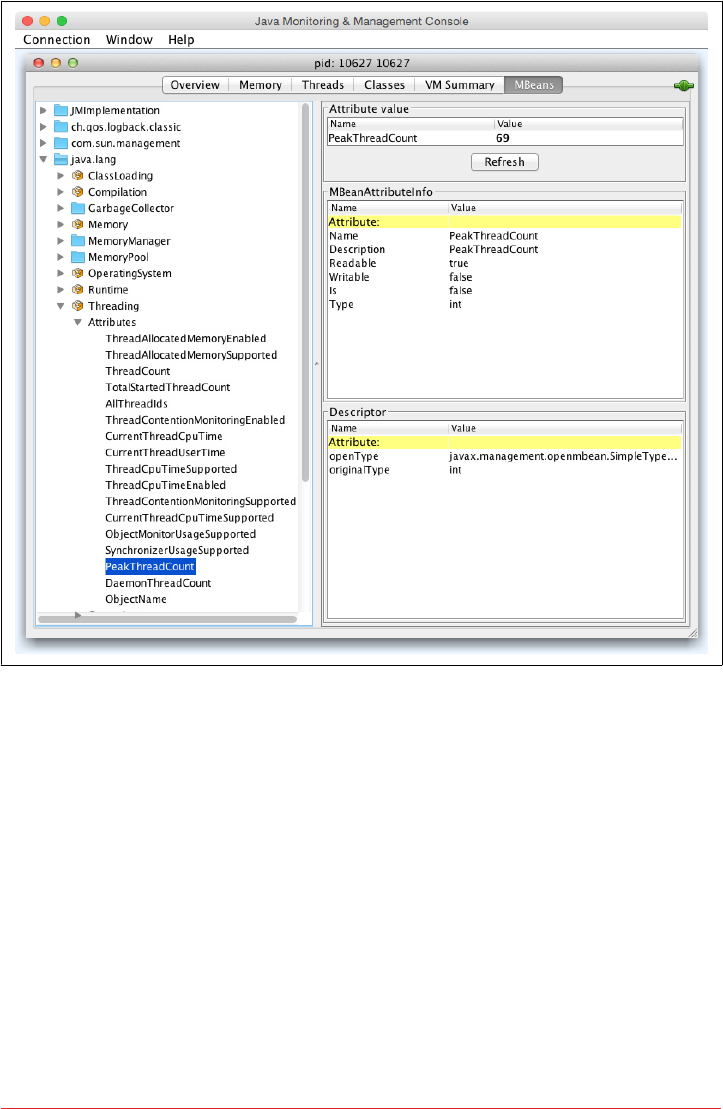Select ThreadAllocatedMemoryEnabled attribute
Image resolution: width=723 pixels, height=1109 pixels.
pos(185,339)
